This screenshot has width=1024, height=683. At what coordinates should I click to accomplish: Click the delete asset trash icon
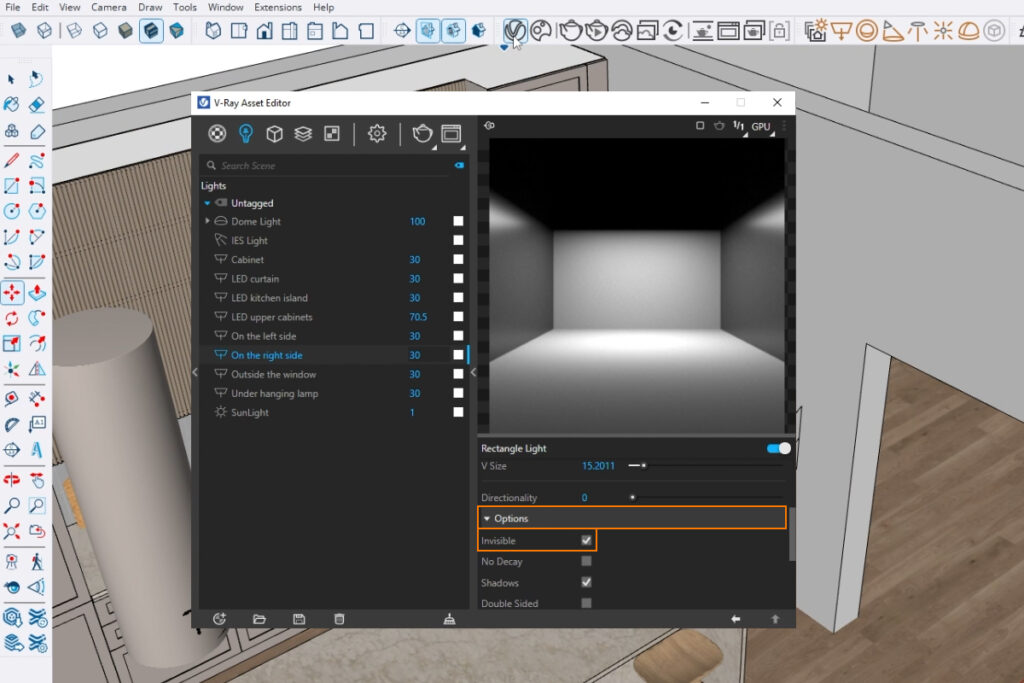339,619
